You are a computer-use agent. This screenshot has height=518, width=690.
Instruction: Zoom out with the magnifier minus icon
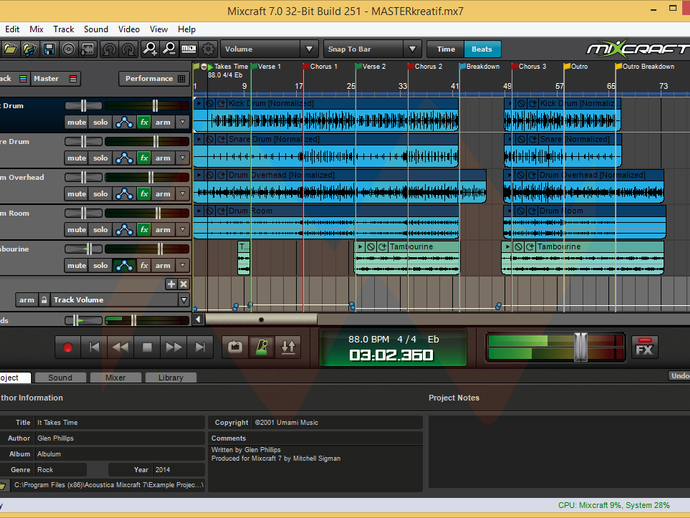click(169, 49)
